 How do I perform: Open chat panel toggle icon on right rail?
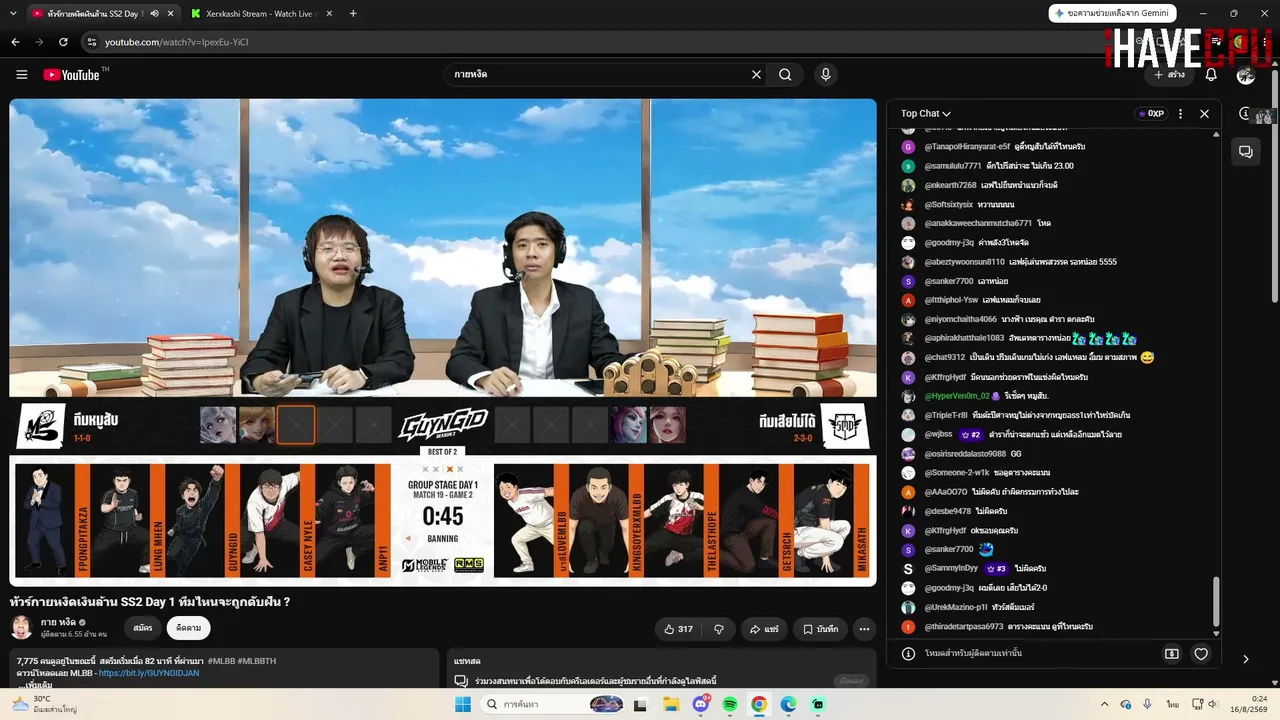point(1246,152)
